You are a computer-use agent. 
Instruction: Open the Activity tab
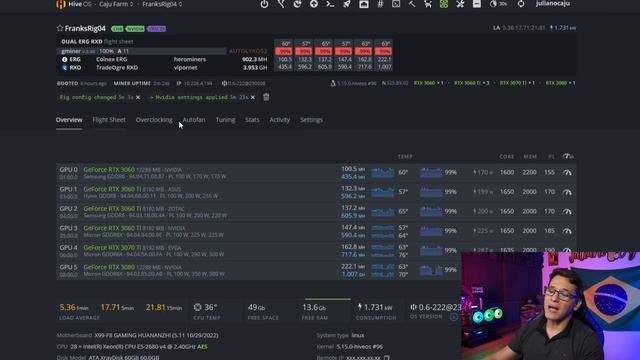click(x=280, y=120)
